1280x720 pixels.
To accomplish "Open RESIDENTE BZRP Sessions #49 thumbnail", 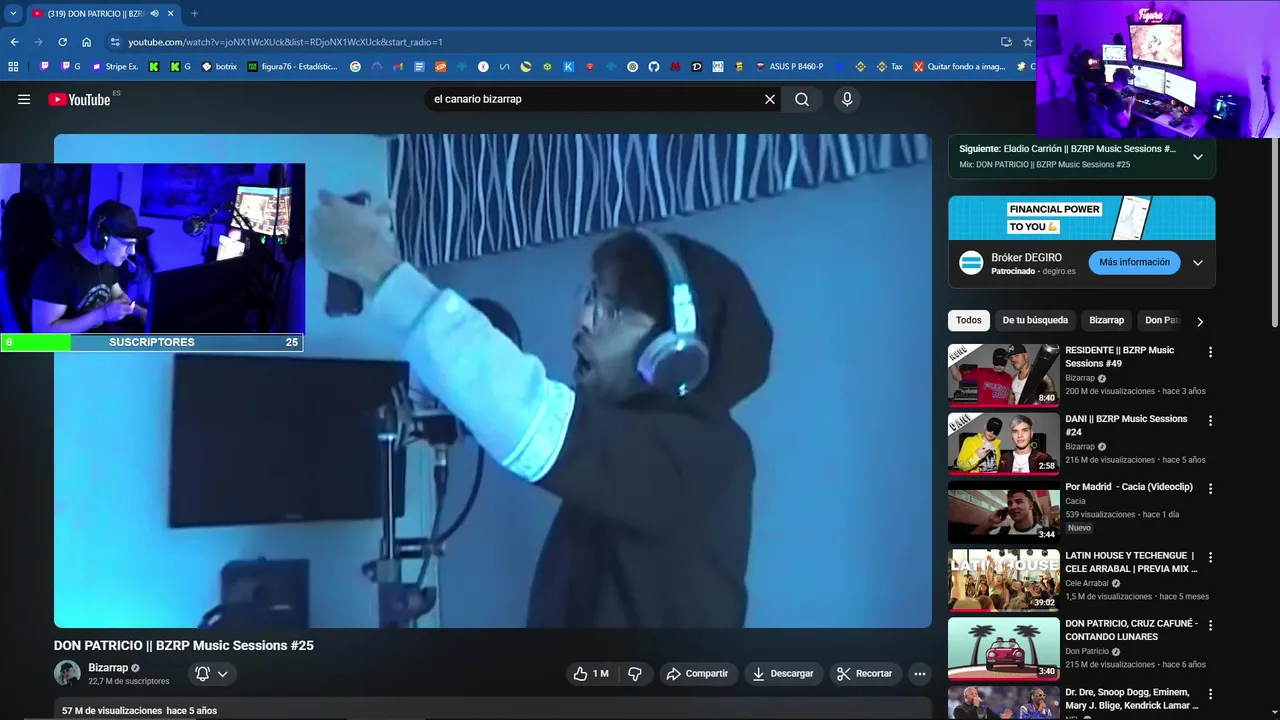I will point(1003,375).
